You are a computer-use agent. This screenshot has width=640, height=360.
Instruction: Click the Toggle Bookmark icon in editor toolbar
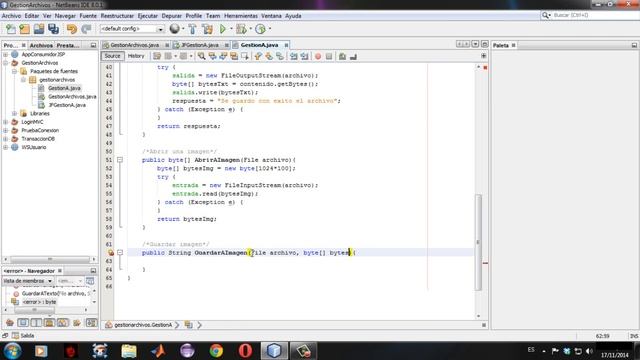[x=280, y=56]
